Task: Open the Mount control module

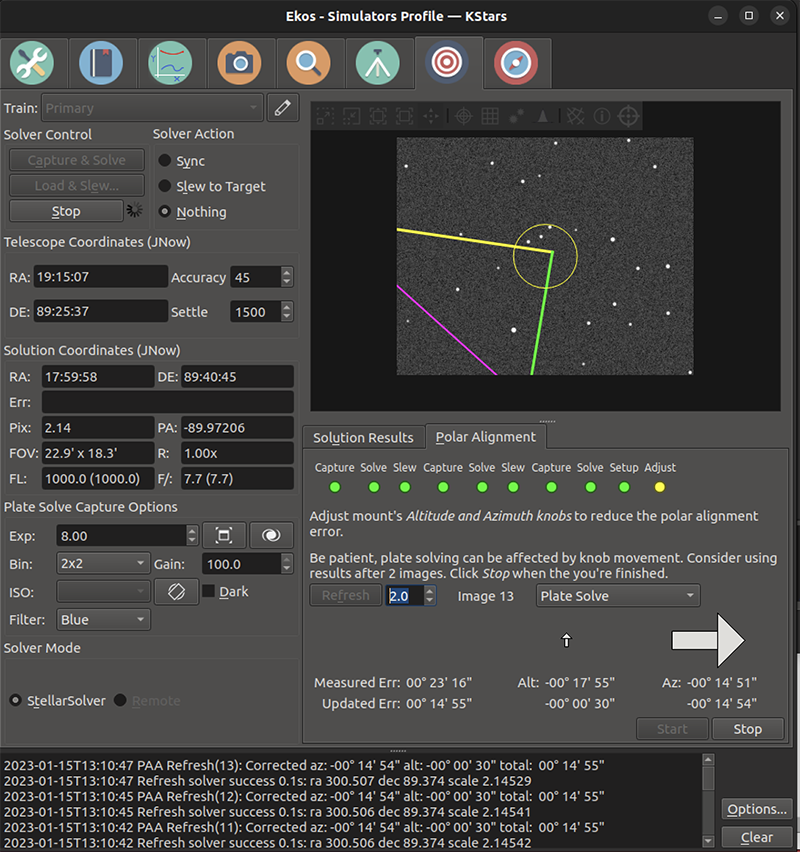Action: 377,61
